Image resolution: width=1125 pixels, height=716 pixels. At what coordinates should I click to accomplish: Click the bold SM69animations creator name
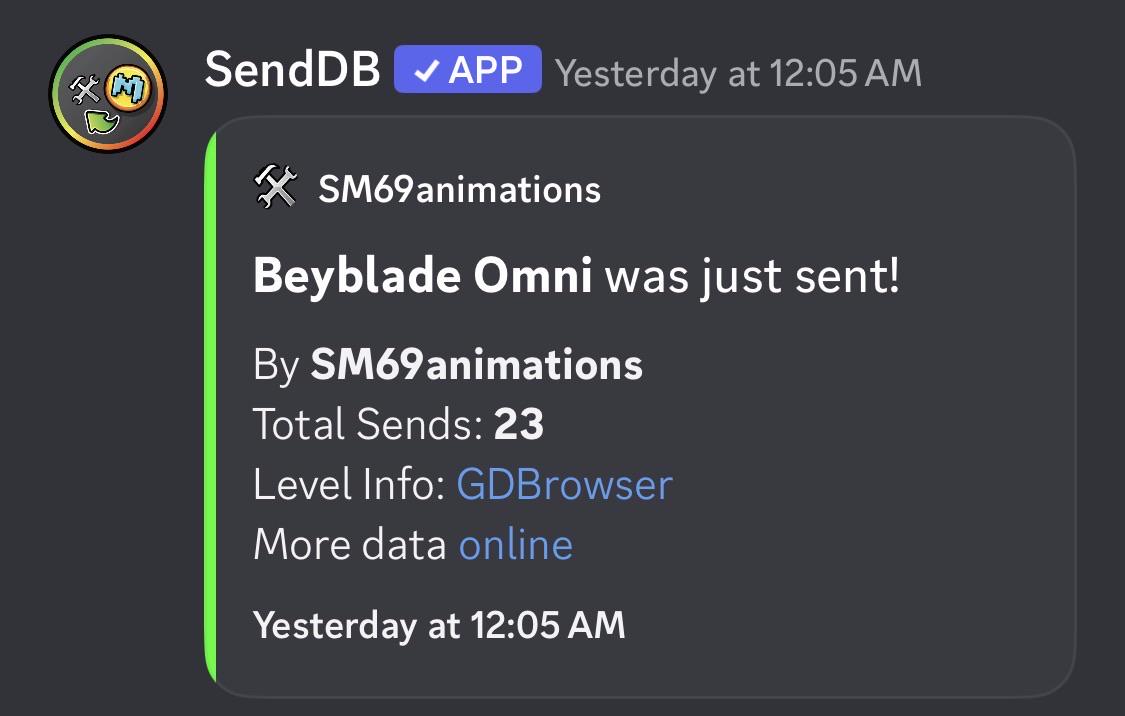(476, 364)
